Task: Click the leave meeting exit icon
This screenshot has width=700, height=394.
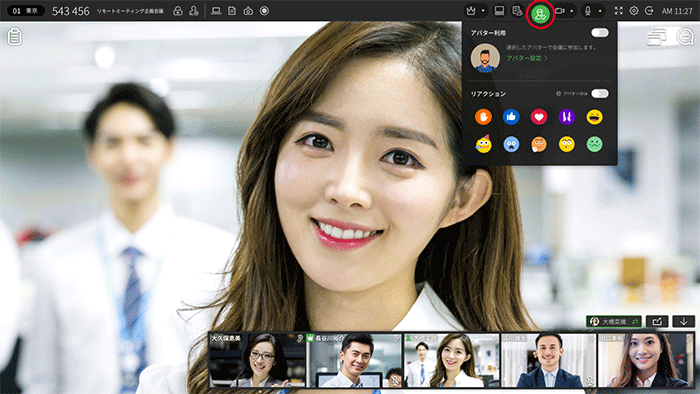Action: 649,11
